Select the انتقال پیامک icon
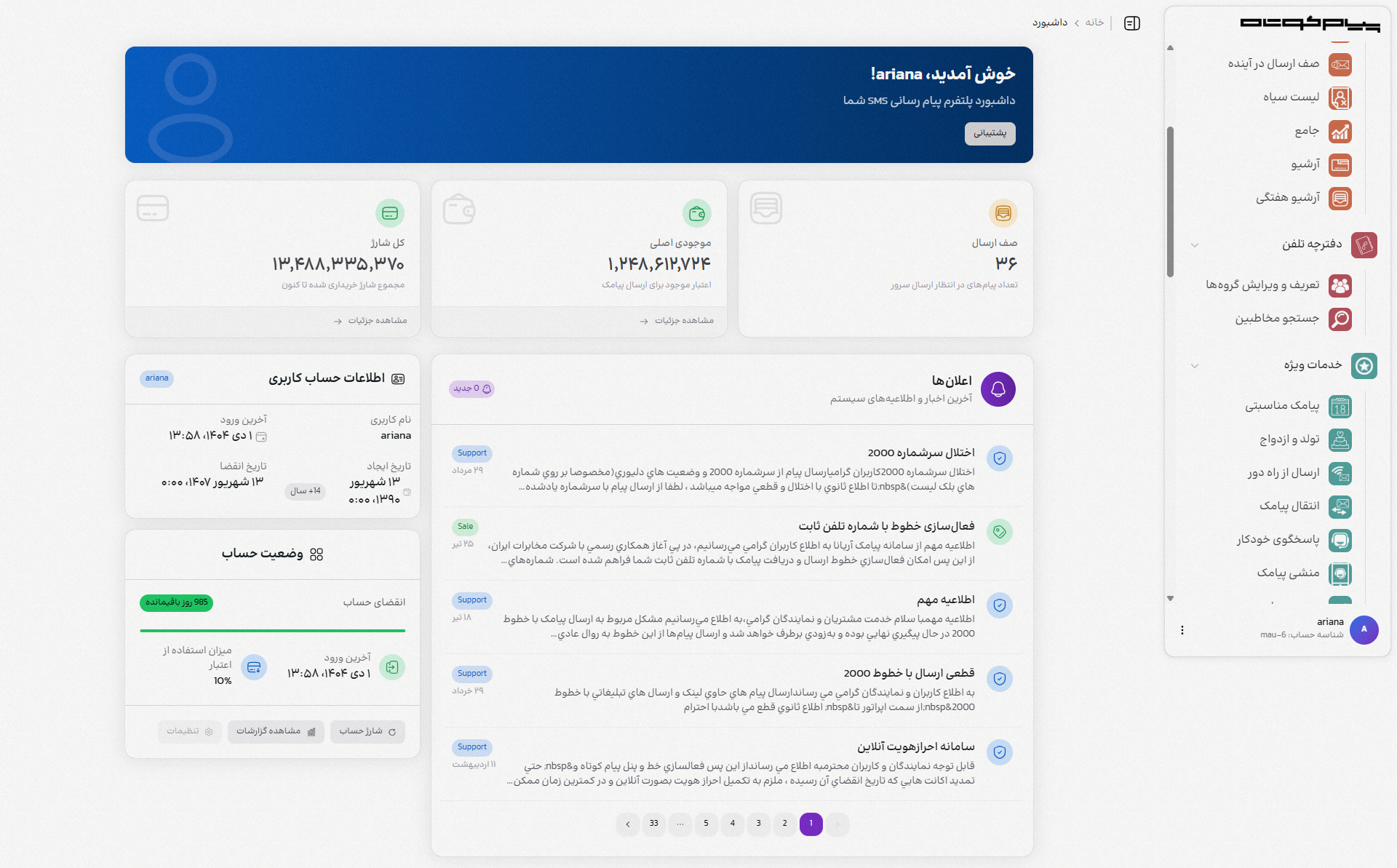Viewport: 1397px width, 868px height. tap(1341, 507)
